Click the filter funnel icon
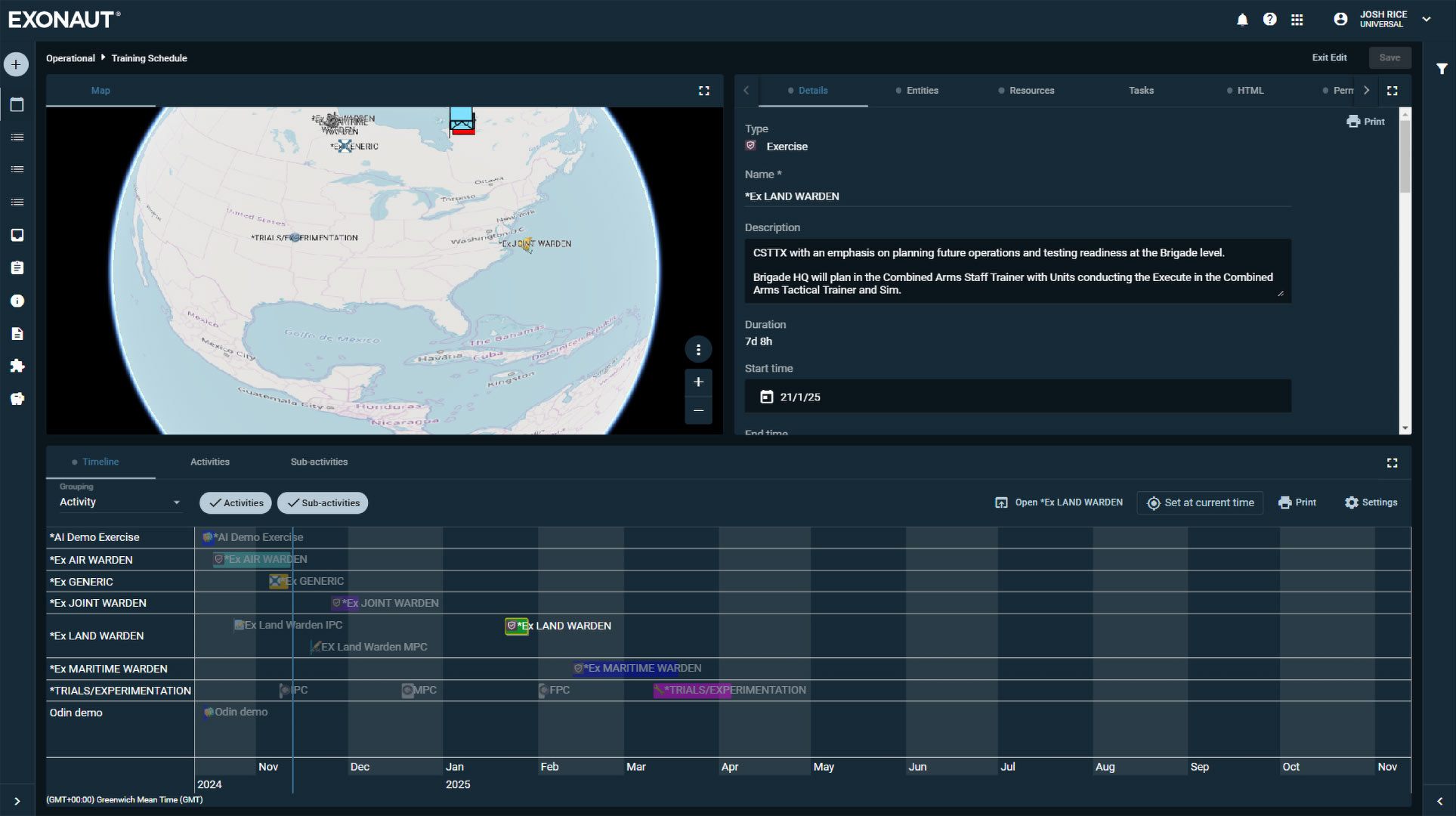1456x816 pixels. click(x=1442, y=69)
